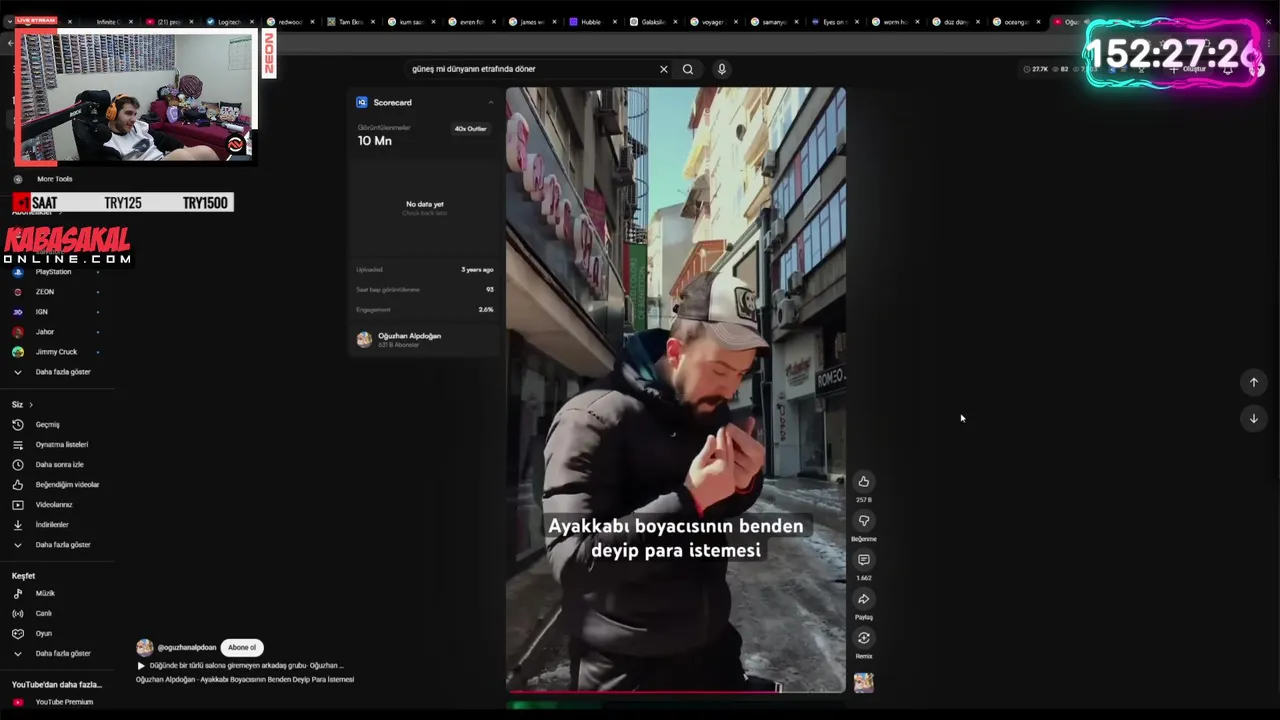Dislike the Short (Beğenme)

tap(864, 520)
